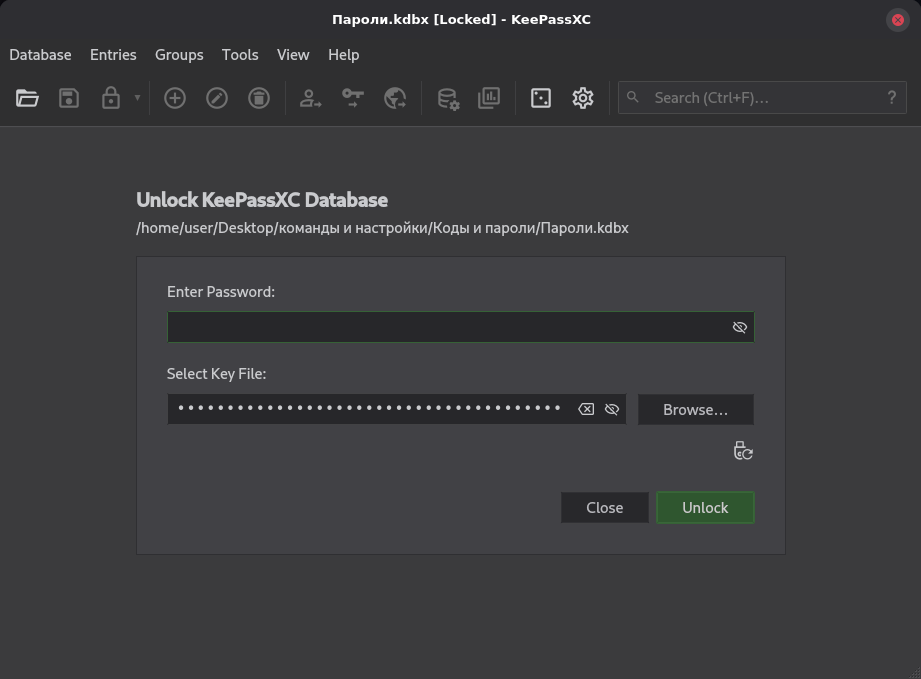Expand the lock button dropdown arrow

[x=137, y=98]
